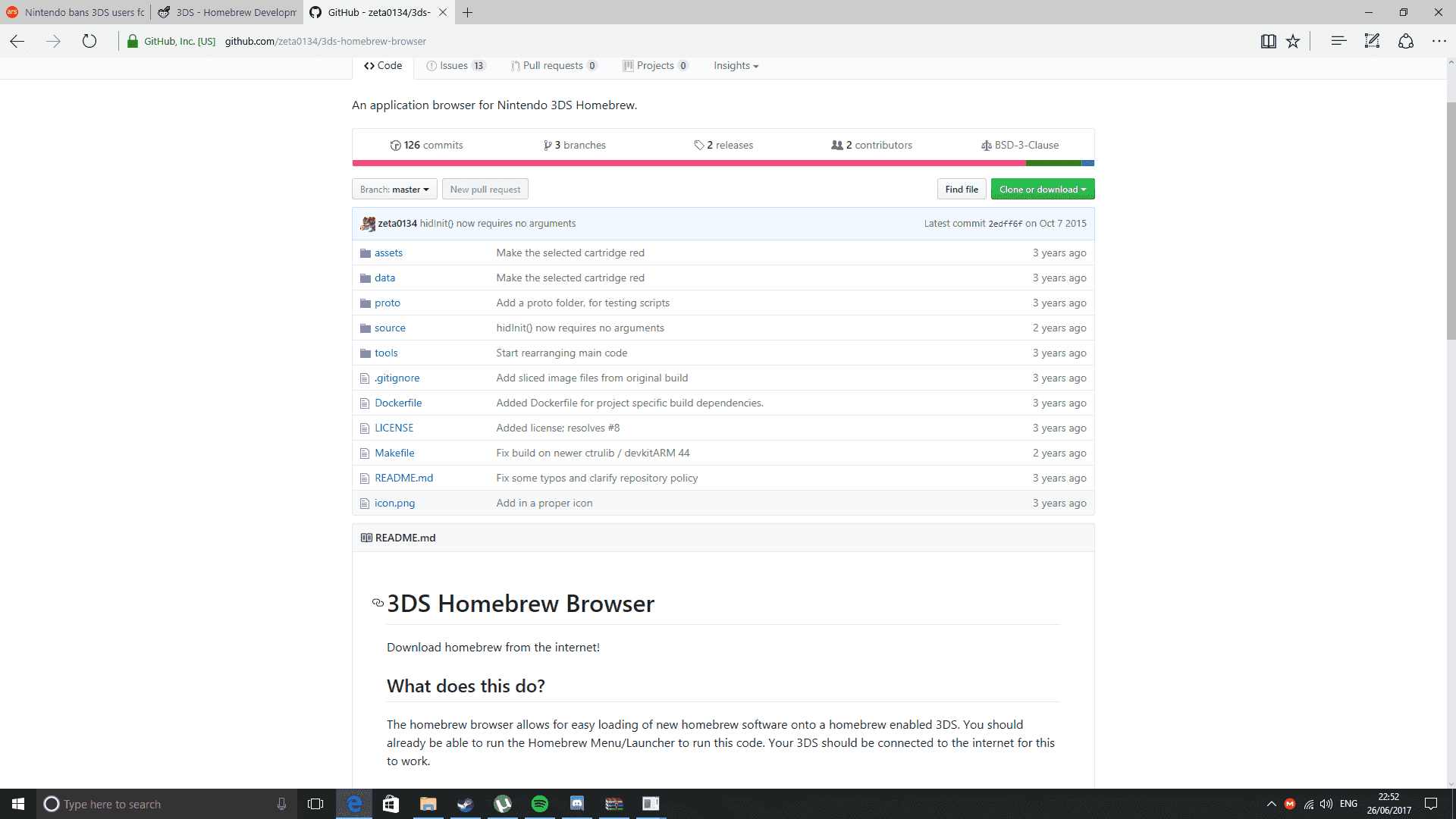The image size is (1456, 819).
Task: Open zeta0134 user profile link
Action: 397,224
